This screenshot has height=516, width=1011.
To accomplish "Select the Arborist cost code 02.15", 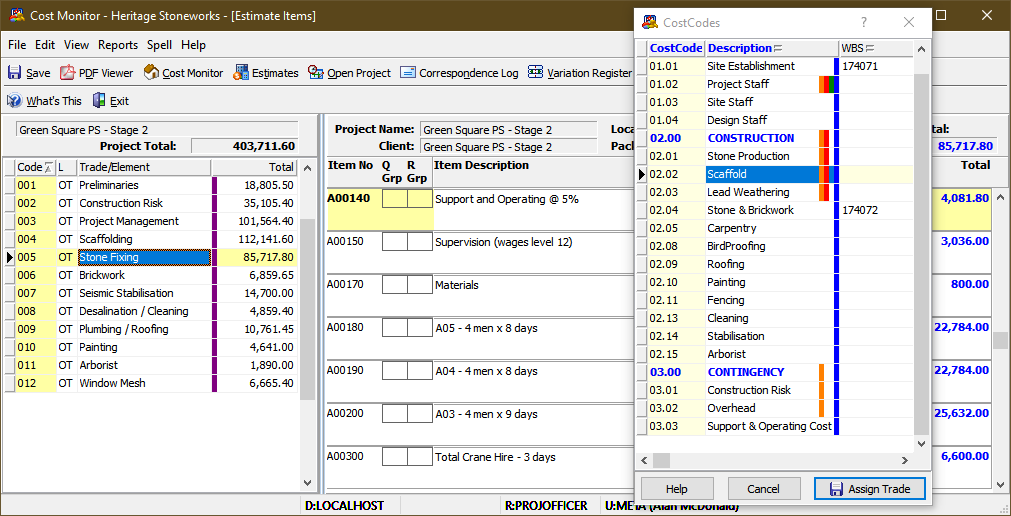I will tap(774, 354).
